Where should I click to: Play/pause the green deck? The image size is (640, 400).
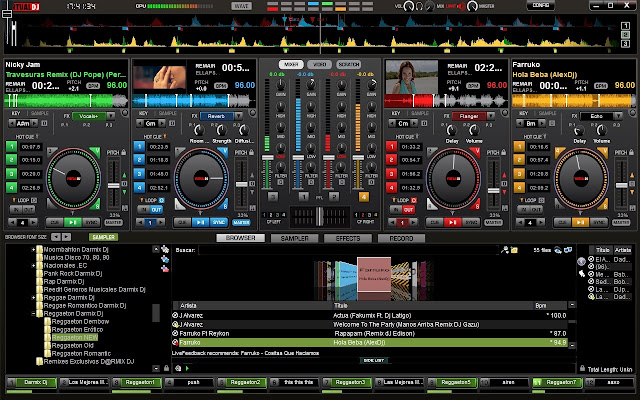tap(72, 222)
